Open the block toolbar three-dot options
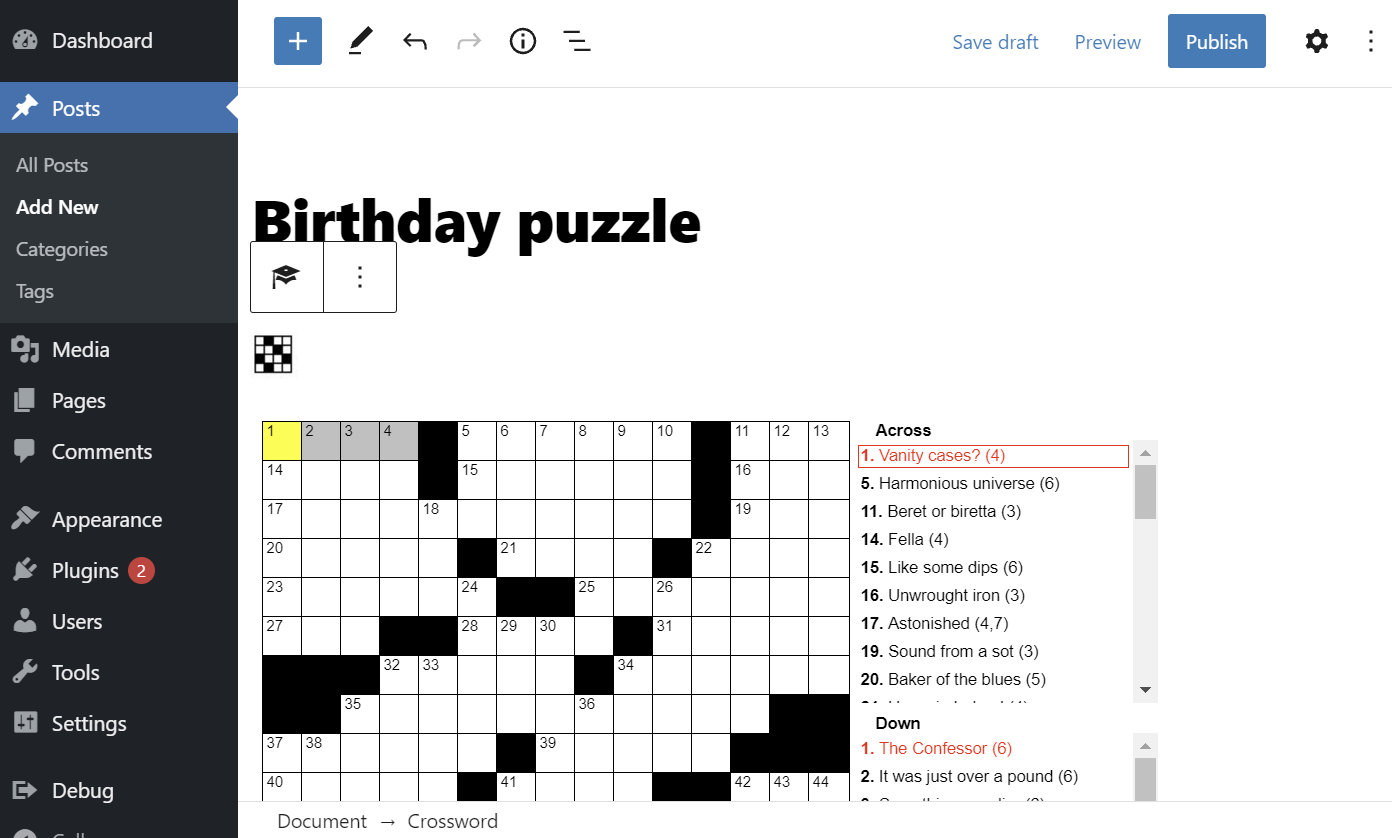1392x838 pixels. 360,277
